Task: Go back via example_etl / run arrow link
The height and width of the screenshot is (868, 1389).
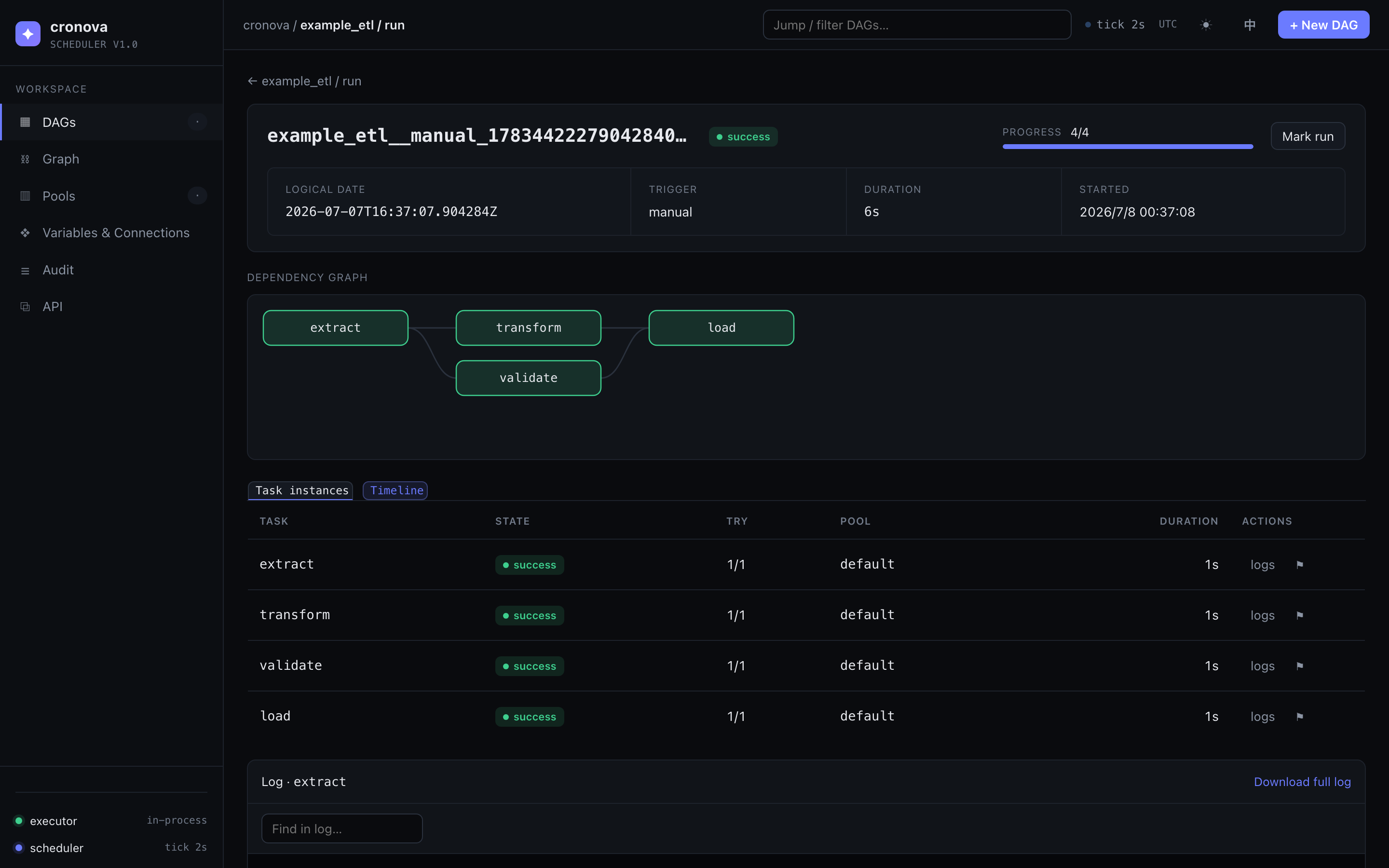Action: [x=304, y=81]
